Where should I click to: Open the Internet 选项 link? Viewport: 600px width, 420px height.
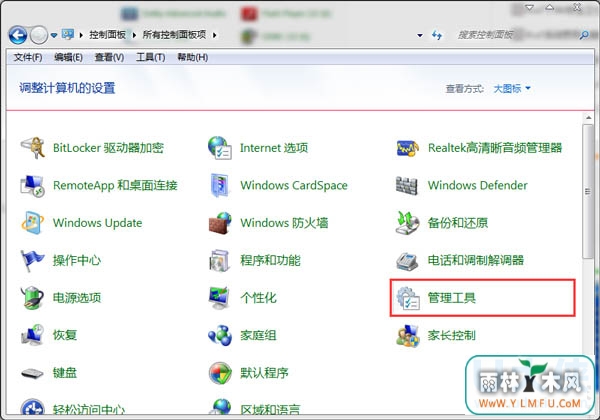pyautogui.click(x=274, y=148)
